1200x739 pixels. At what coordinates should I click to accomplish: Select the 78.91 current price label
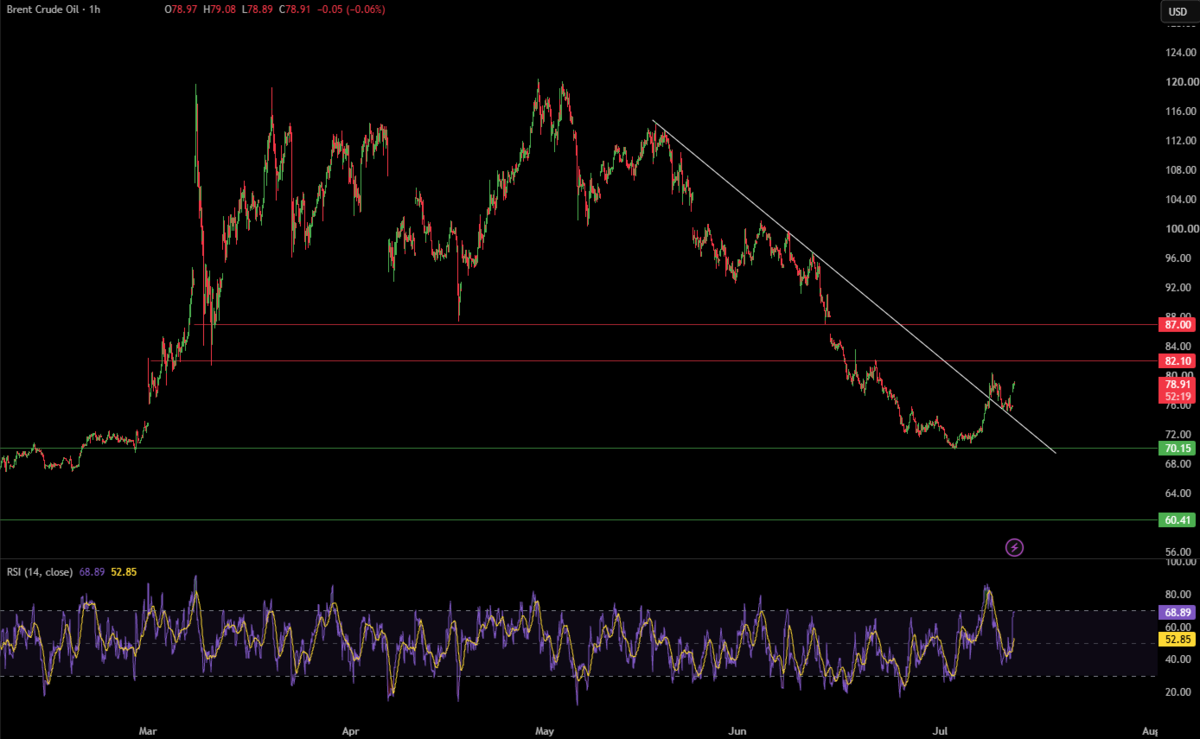click(1176, 384)
